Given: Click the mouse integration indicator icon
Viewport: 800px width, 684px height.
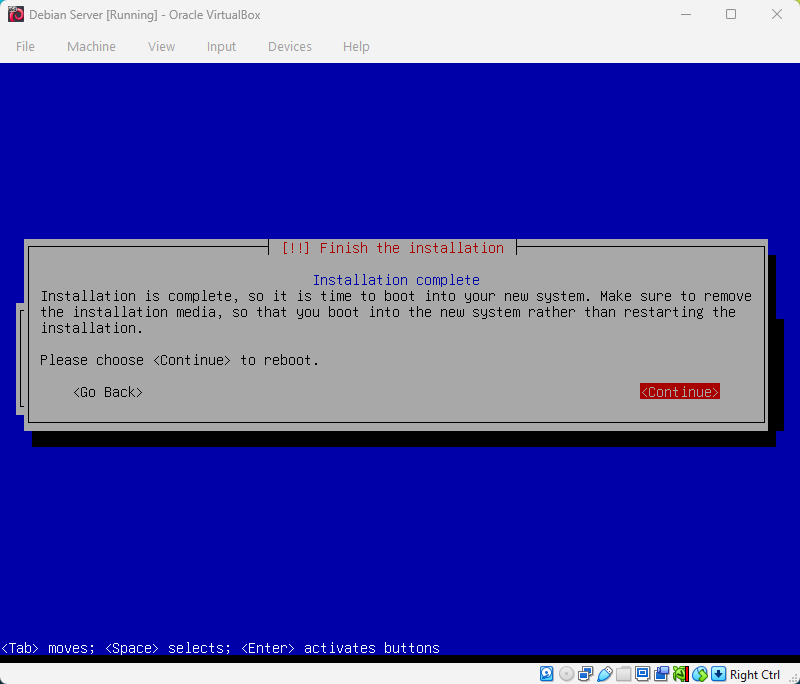Looking at the screenshot, I should pos(699,673).
